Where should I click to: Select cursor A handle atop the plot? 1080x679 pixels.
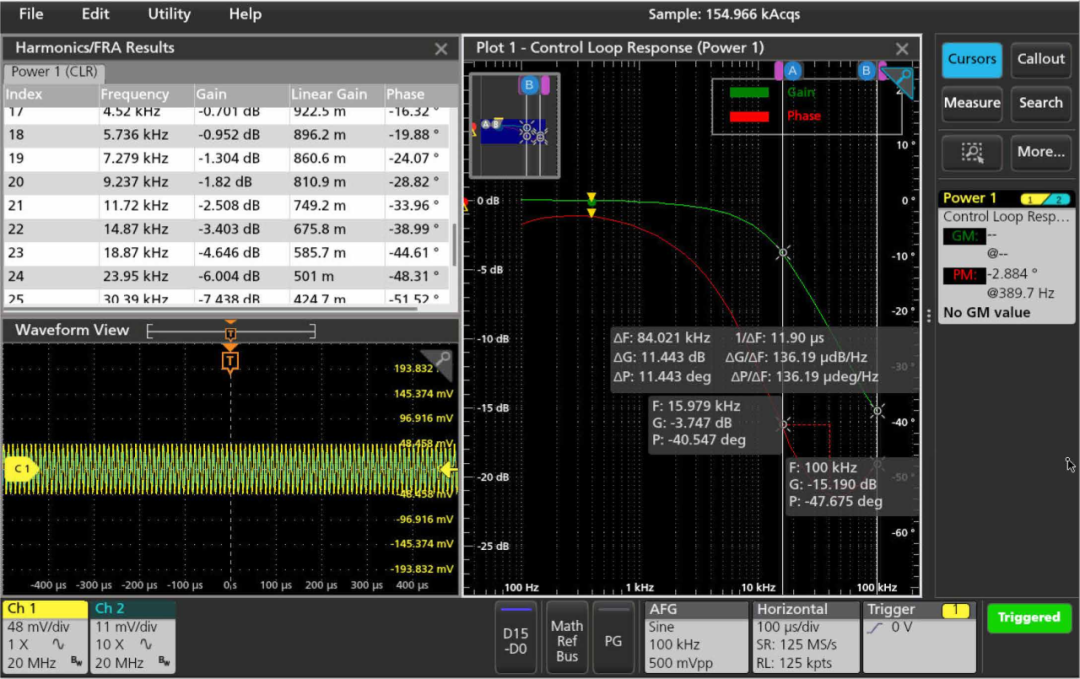792,71
